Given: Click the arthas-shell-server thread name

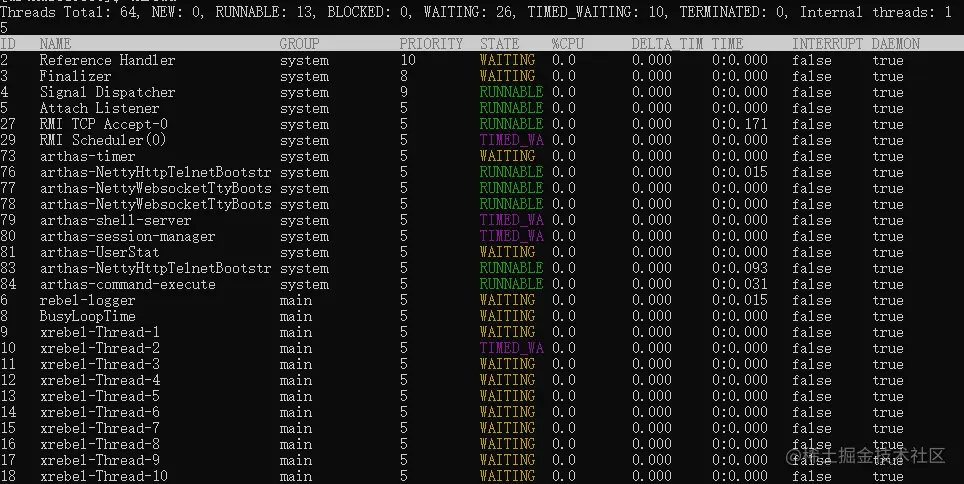Looking at the screenshot, I should coord(116,220).
